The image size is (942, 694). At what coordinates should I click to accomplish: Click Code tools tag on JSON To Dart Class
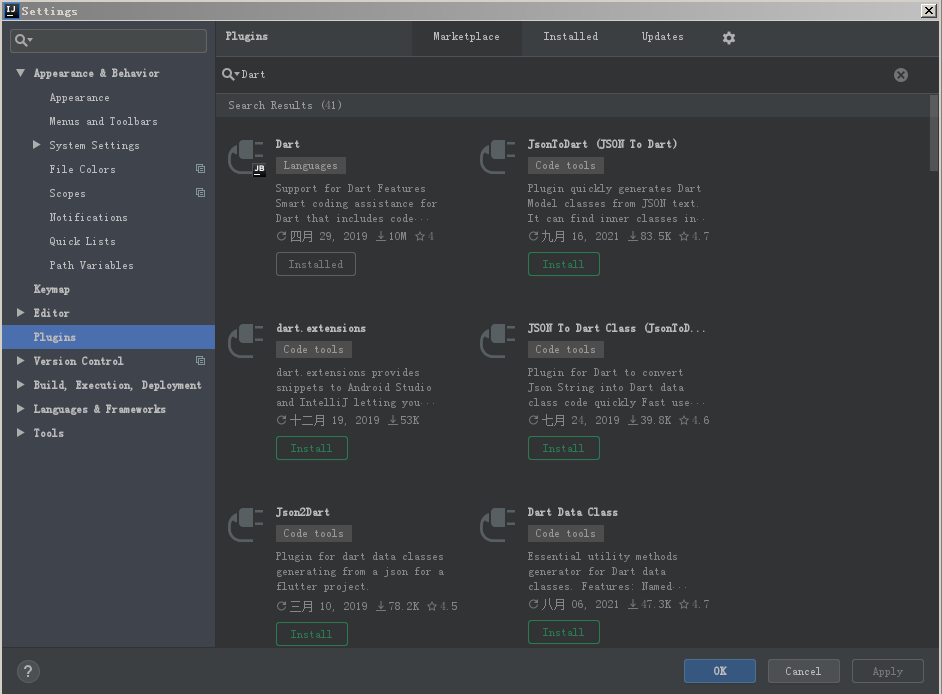coord(565,349)
